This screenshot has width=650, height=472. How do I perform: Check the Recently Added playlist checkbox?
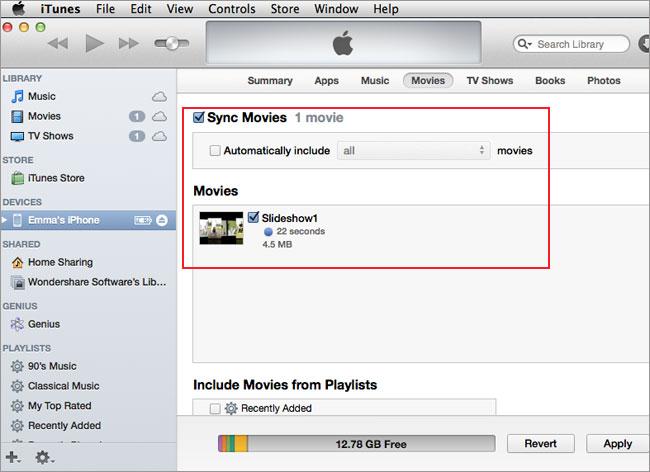coord(215,409)
